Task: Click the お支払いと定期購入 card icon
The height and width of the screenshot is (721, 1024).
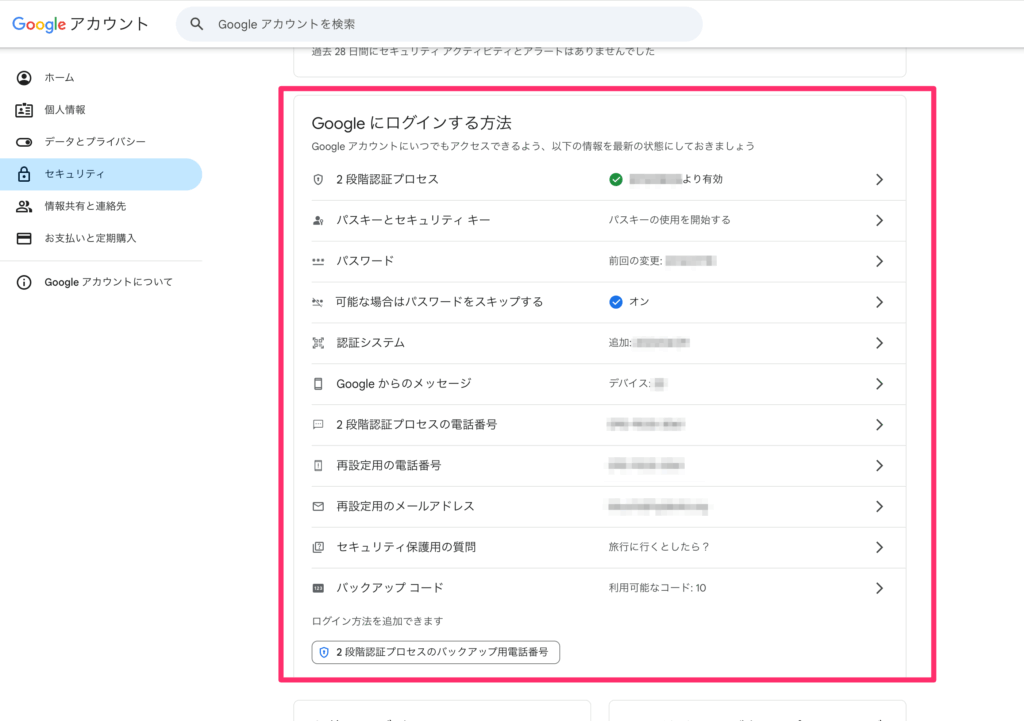Action: tap(24, 238)
